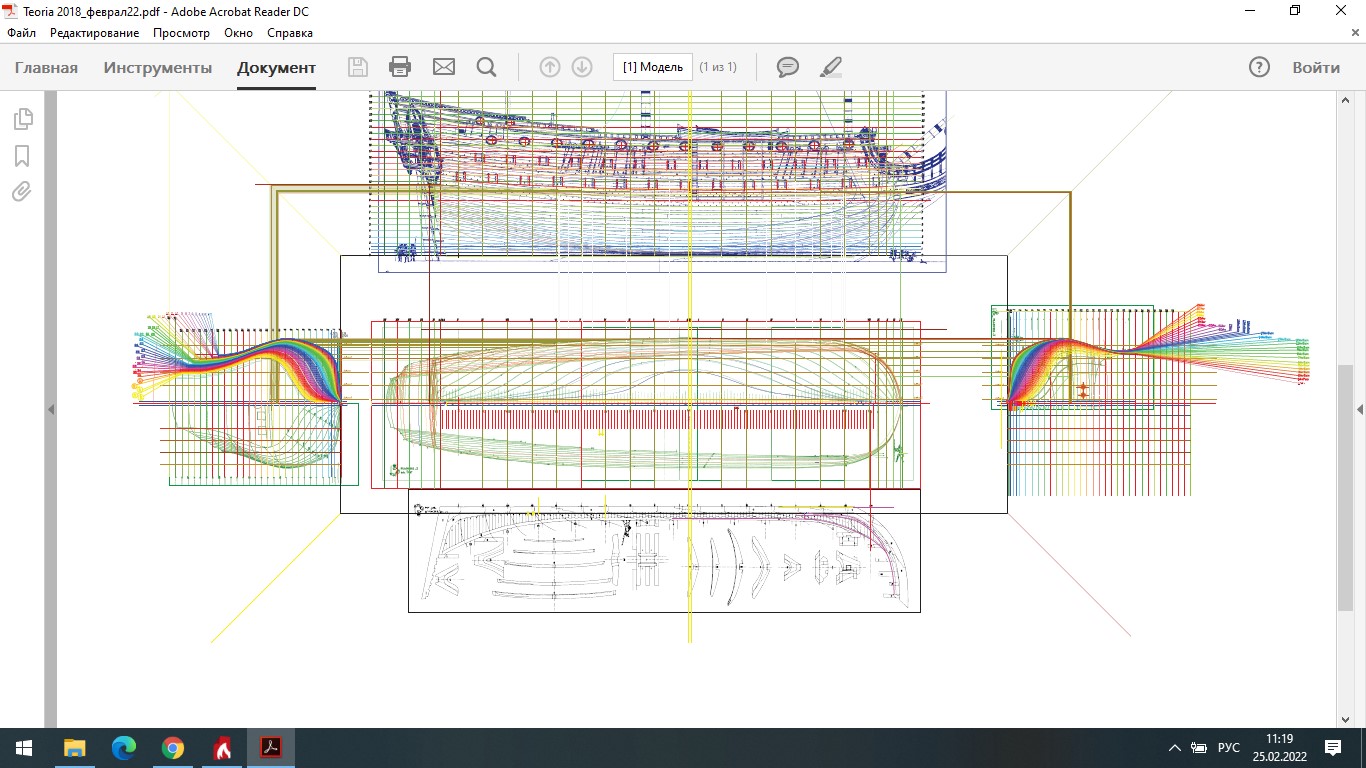Switch input language РУС

tap(1229, 748)
